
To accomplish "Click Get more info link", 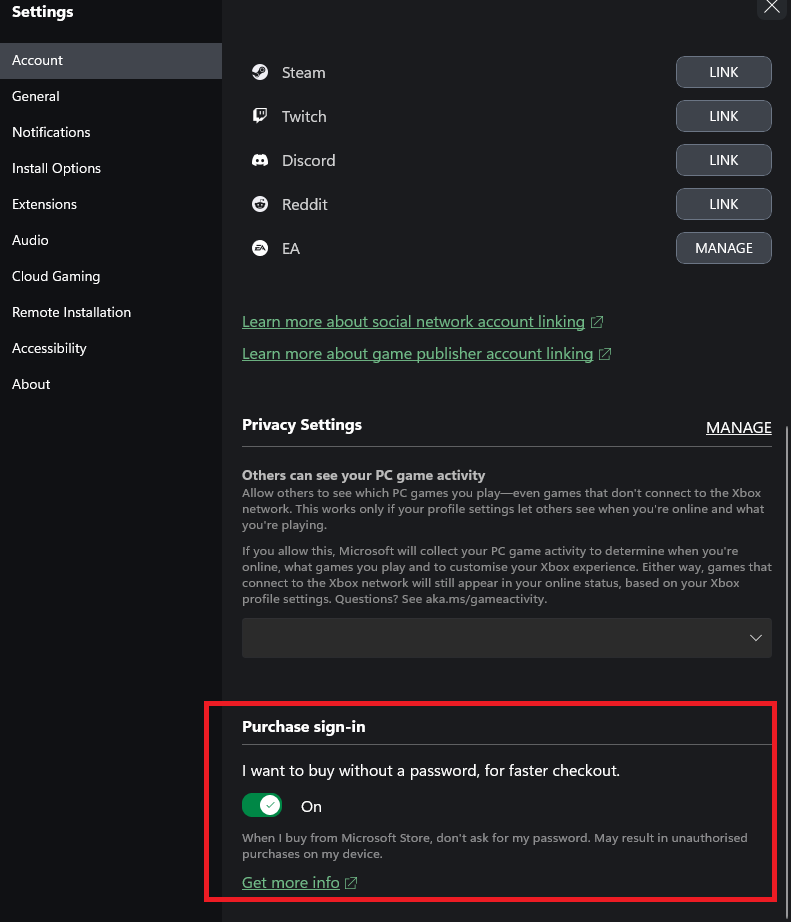I will [291, 883].
